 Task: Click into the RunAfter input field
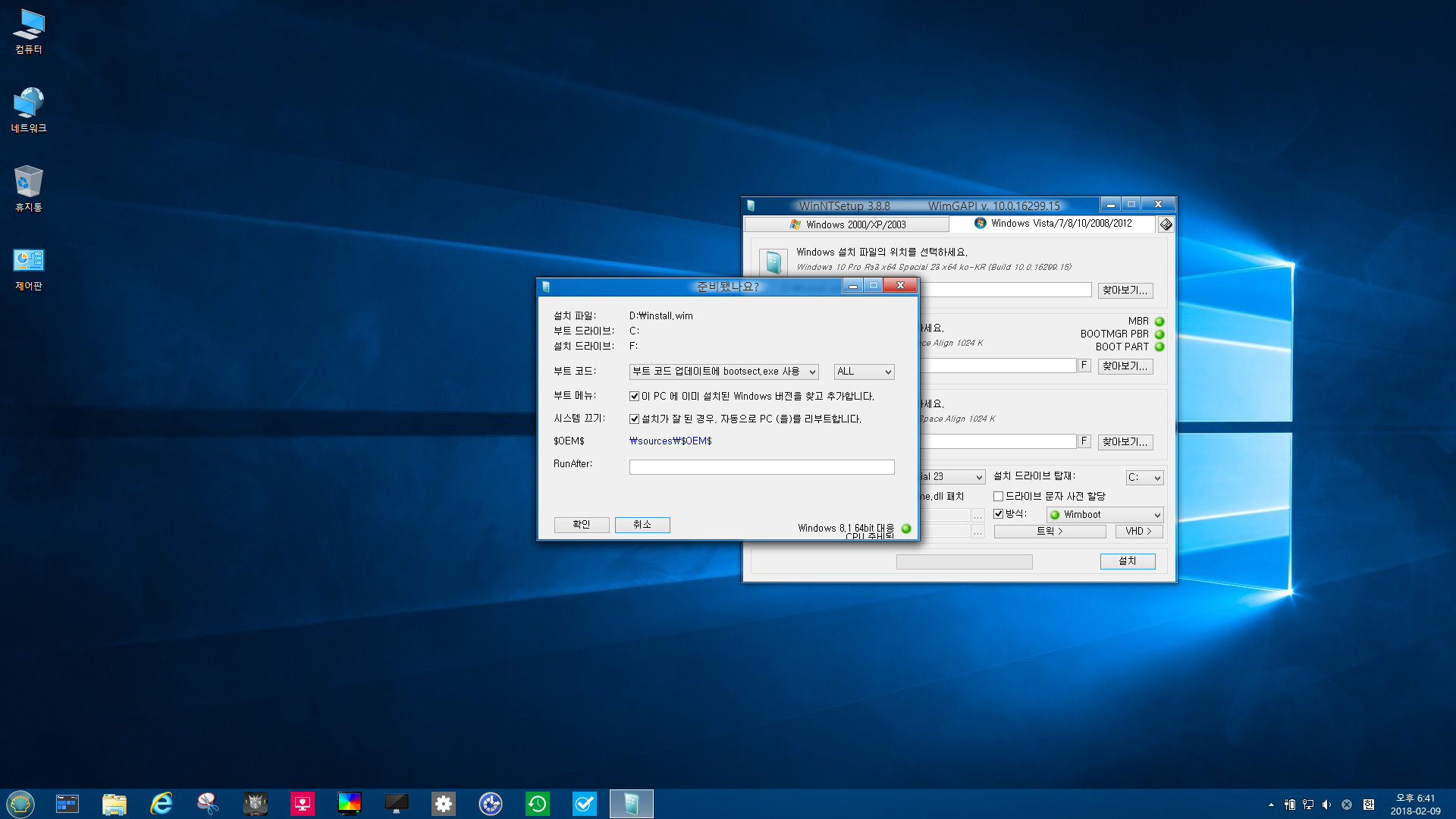[x=762, y=467]
